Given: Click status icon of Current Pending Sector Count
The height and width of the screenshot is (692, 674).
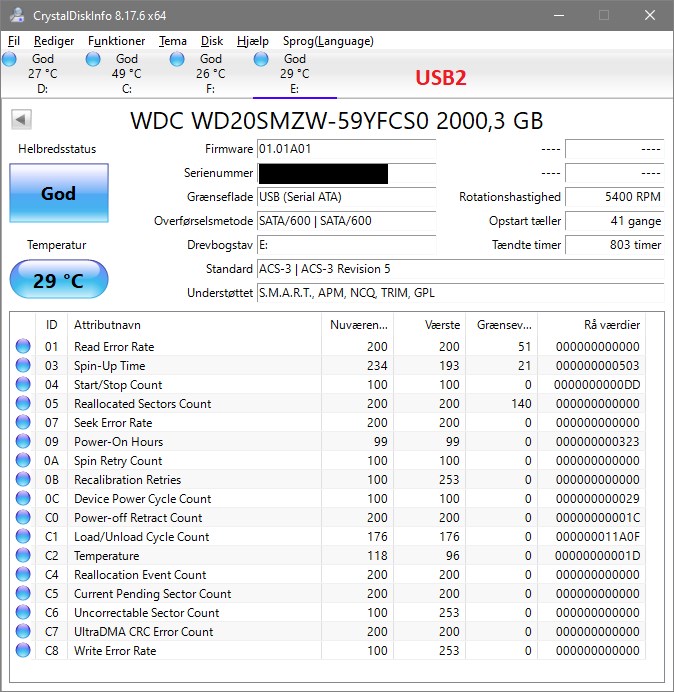Looking at the screenshot, I should (x=23, y=593).
